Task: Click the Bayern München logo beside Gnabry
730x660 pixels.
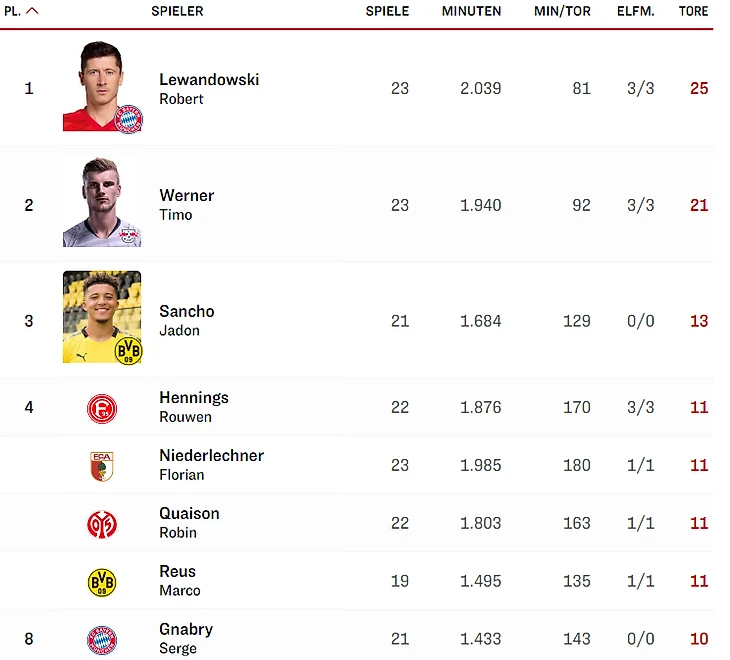Action: [102, 640]
